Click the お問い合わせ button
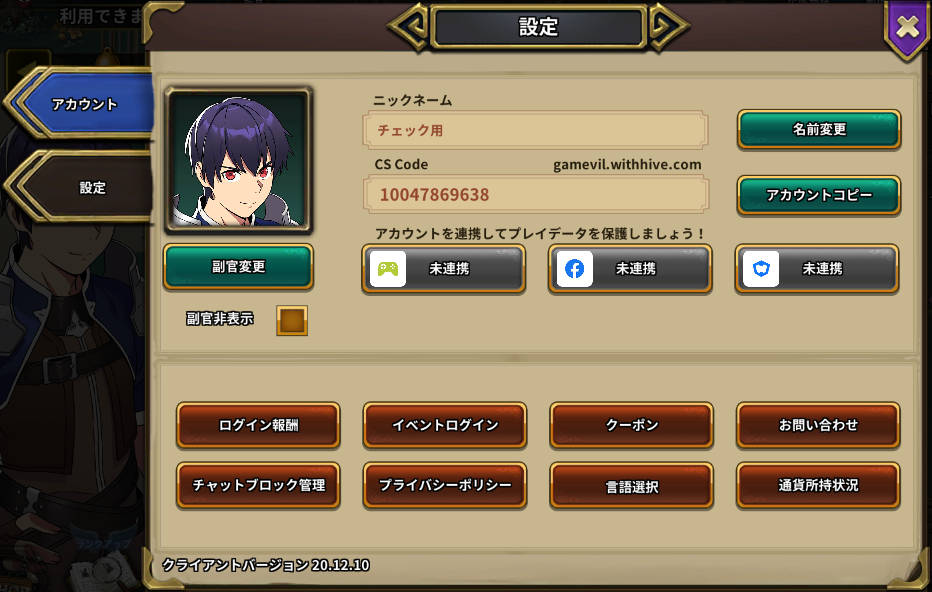The image size is (932, 592). tap(818, 425)
